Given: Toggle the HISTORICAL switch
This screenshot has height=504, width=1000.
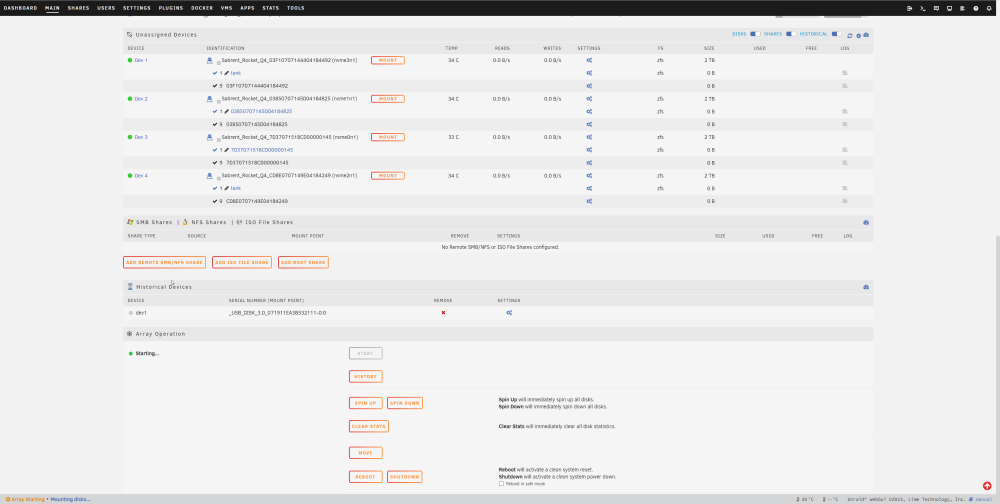Looking at the screenshot, I should tap(836, 34).
